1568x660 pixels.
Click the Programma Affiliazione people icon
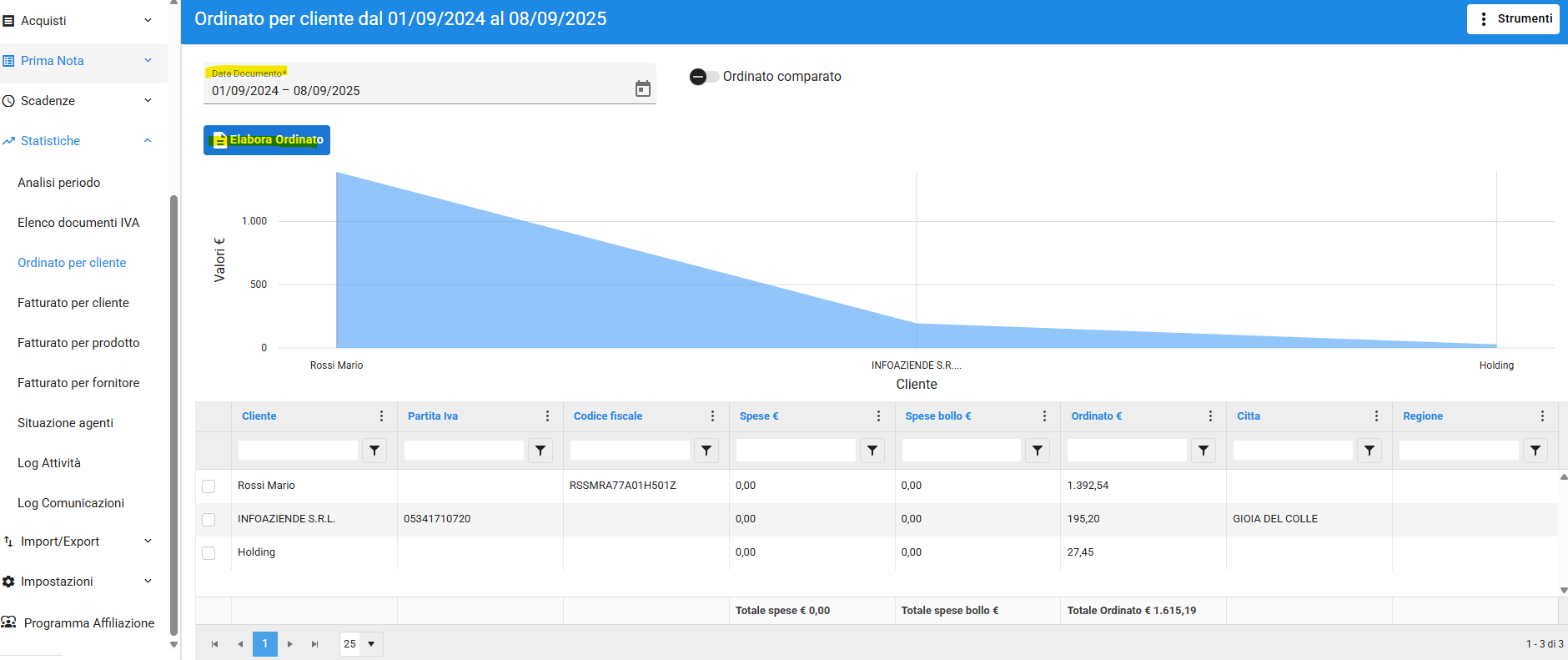pyautogui.click(x=9, y=622)
